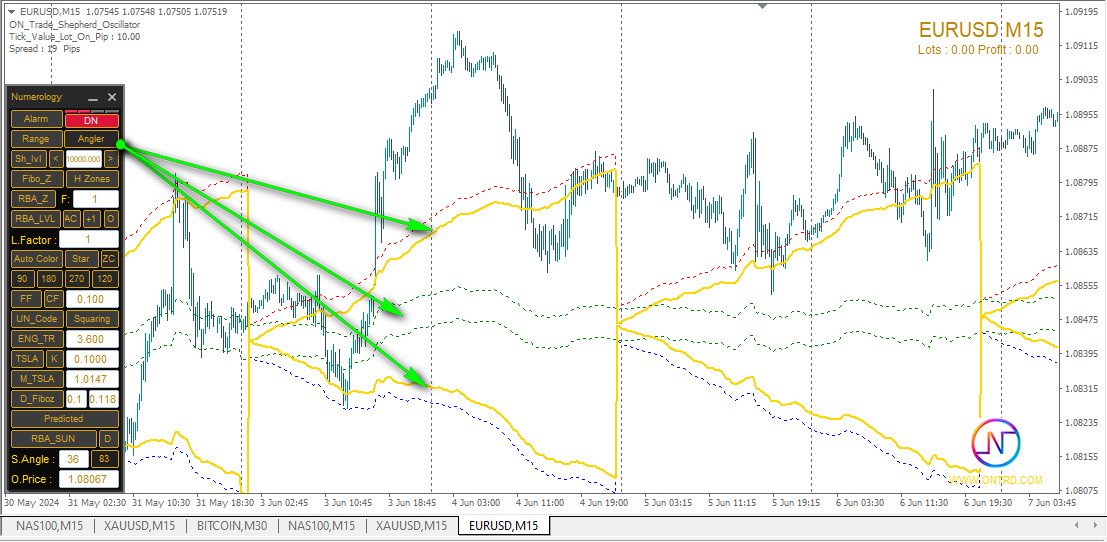Viewport: 1107px width, 542px height.
Task: Click the K button next to TSLA
Action: tap(54, 359)
